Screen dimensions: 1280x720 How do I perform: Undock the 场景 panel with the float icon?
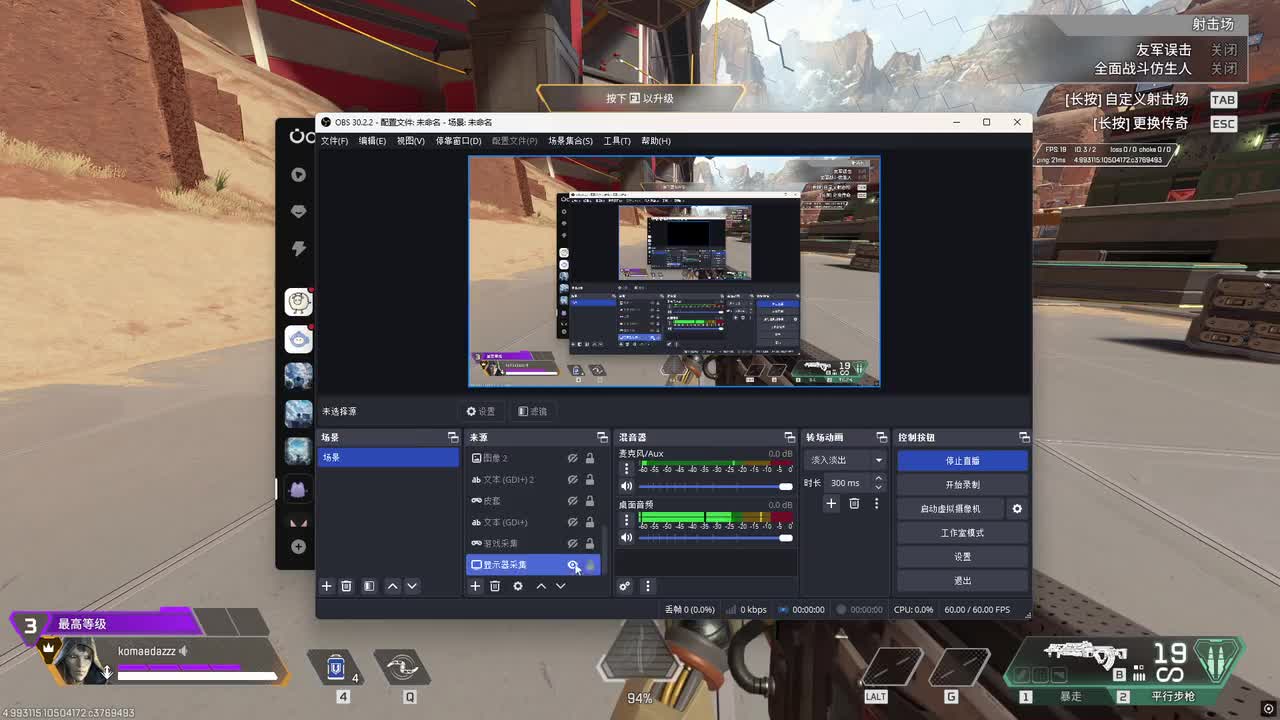click(x=453, y=438)
